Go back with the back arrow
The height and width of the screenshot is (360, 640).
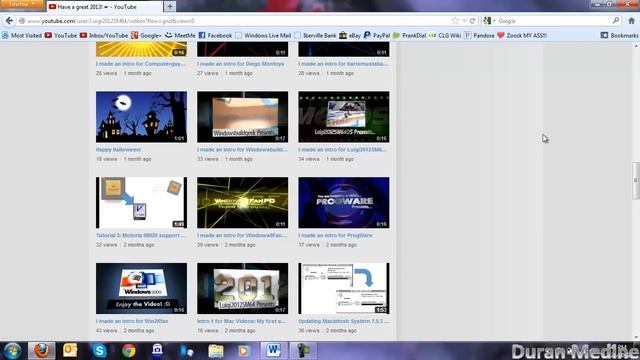point(9,20)
